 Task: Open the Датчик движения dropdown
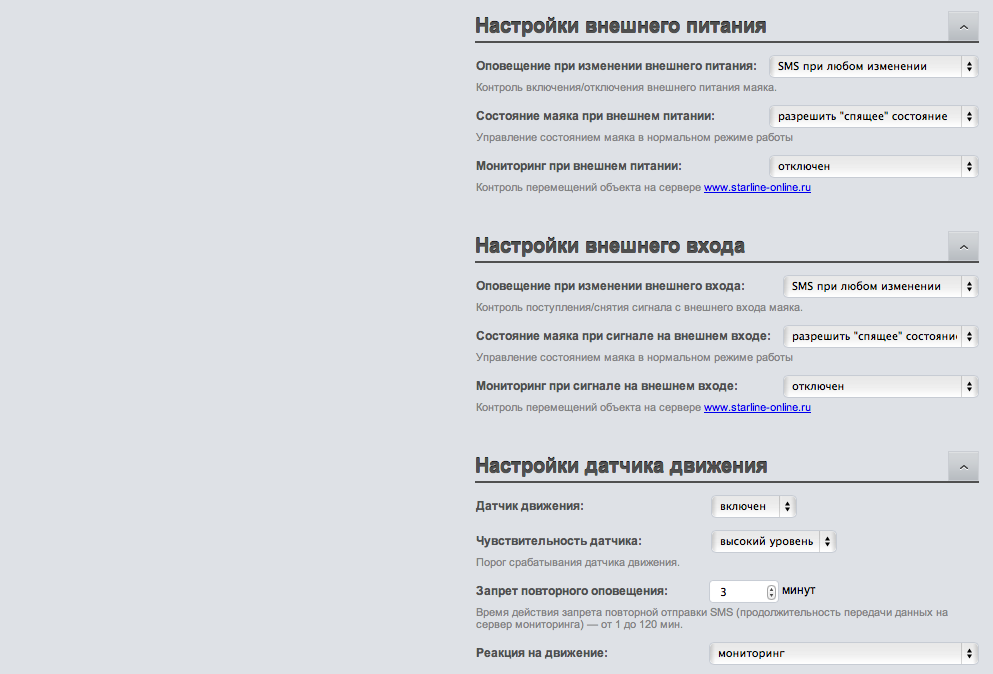pos(754,506)
